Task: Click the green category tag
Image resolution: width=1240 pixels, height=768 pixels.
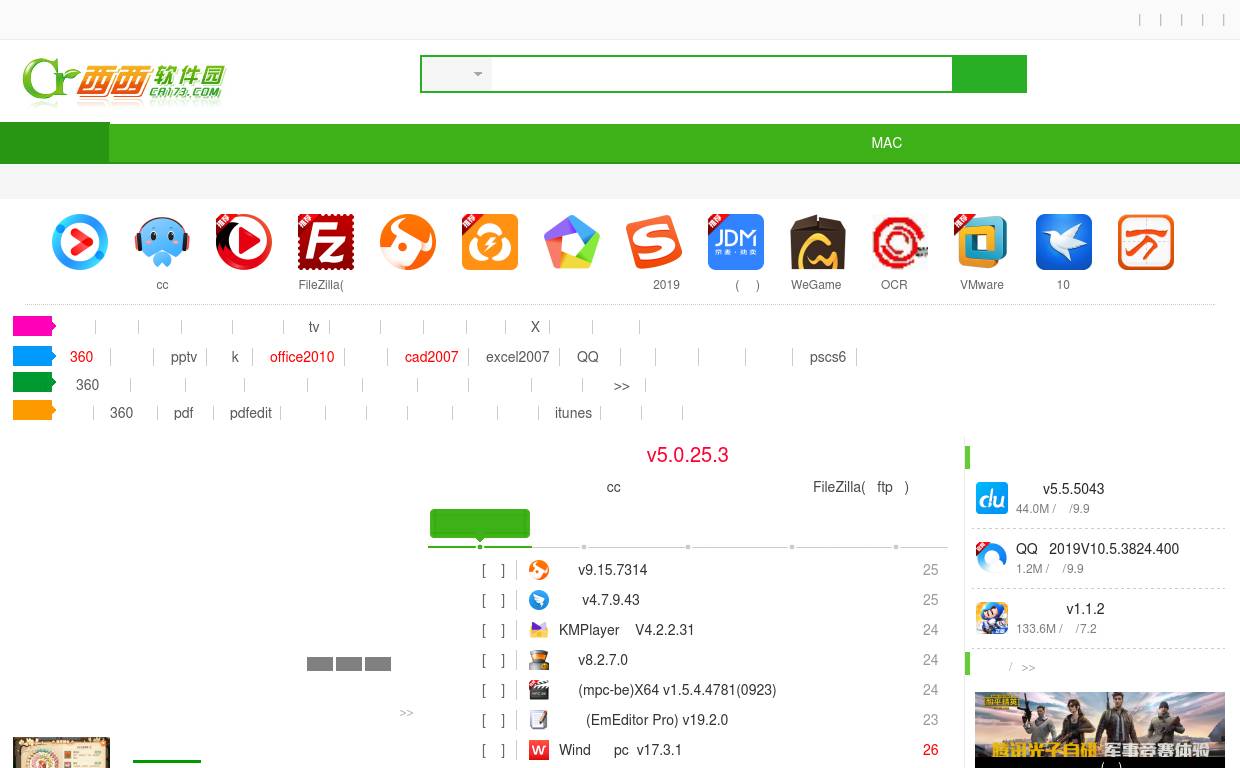Action: tap(33, 382)
